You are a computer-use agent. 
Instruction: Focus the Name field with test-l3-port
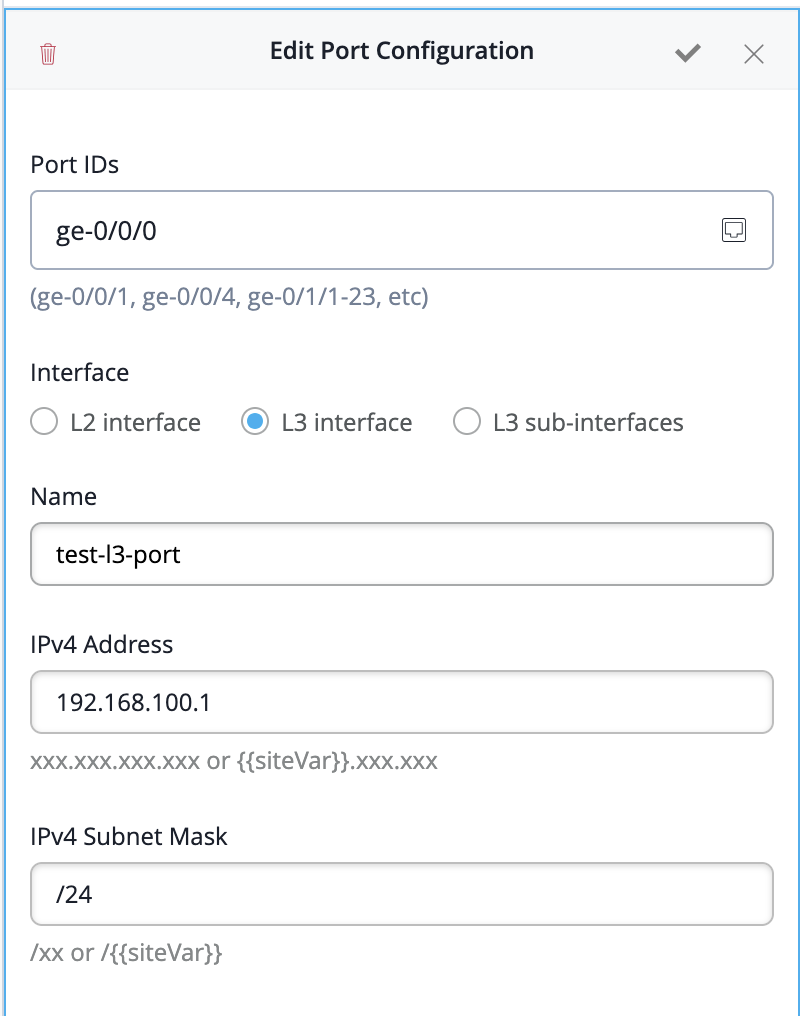tap(400, 554)
